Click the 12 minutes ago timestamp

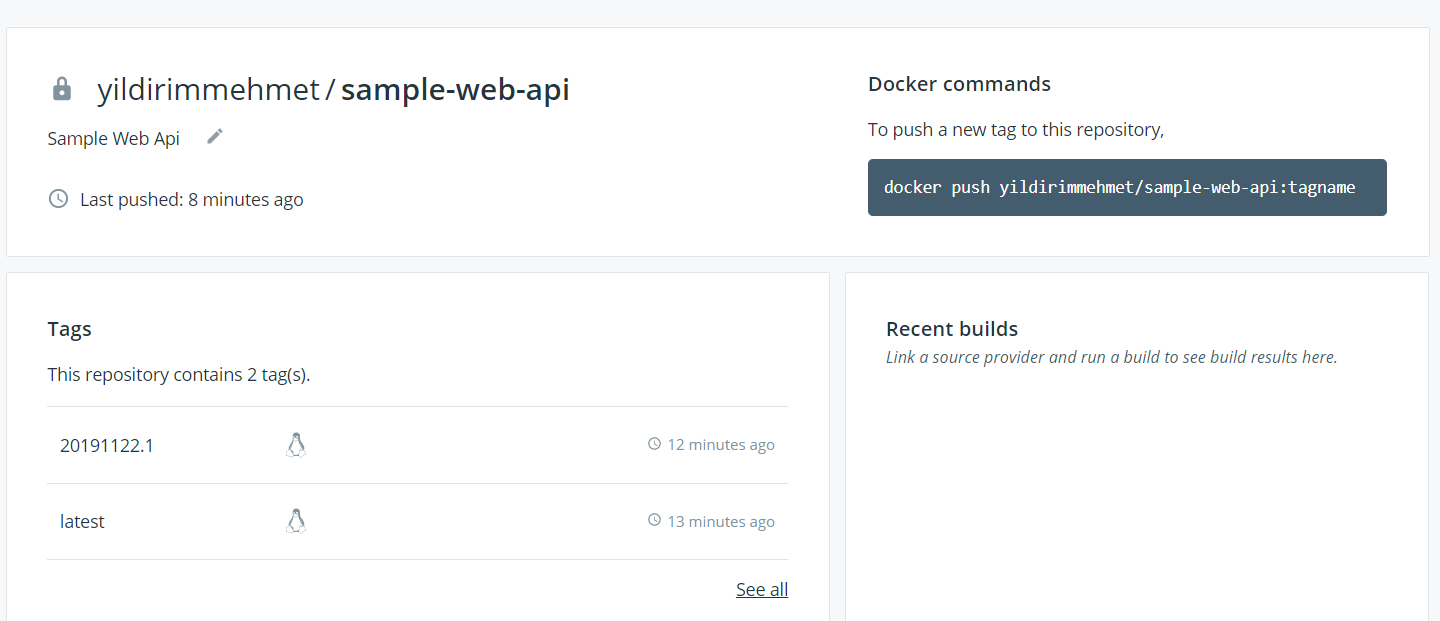click(x=721, y=444)
